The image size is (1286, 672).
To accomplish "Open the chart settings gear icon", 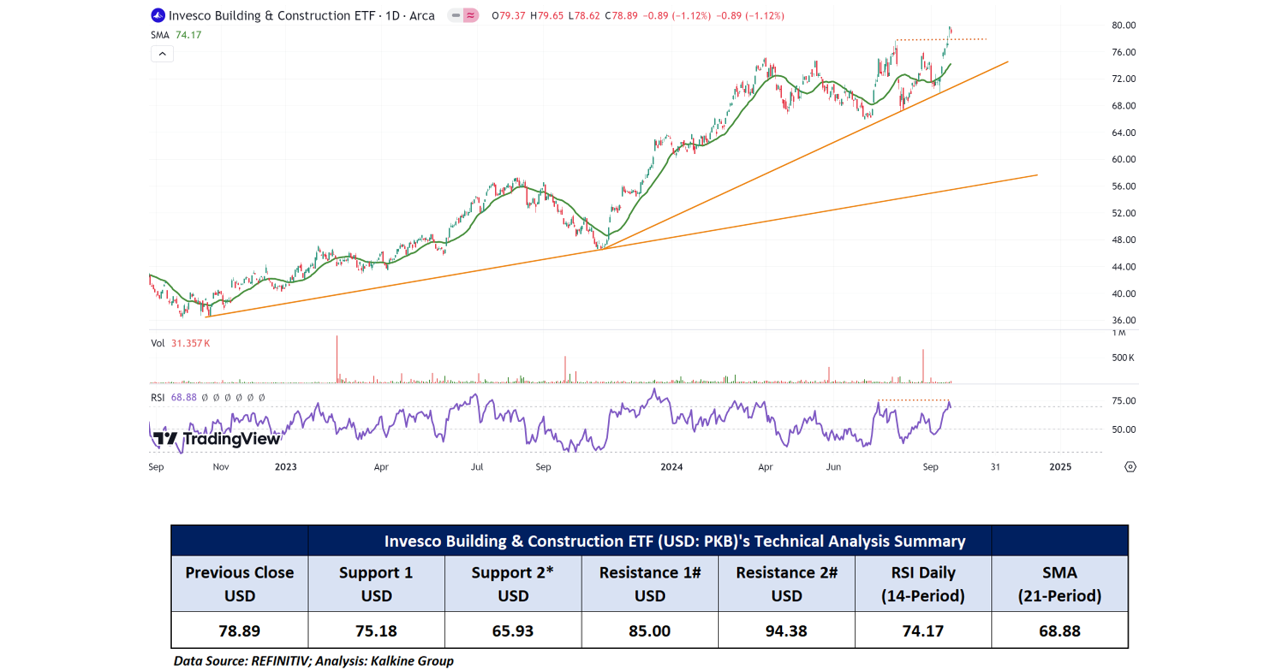I will [x=1130, y=467].
